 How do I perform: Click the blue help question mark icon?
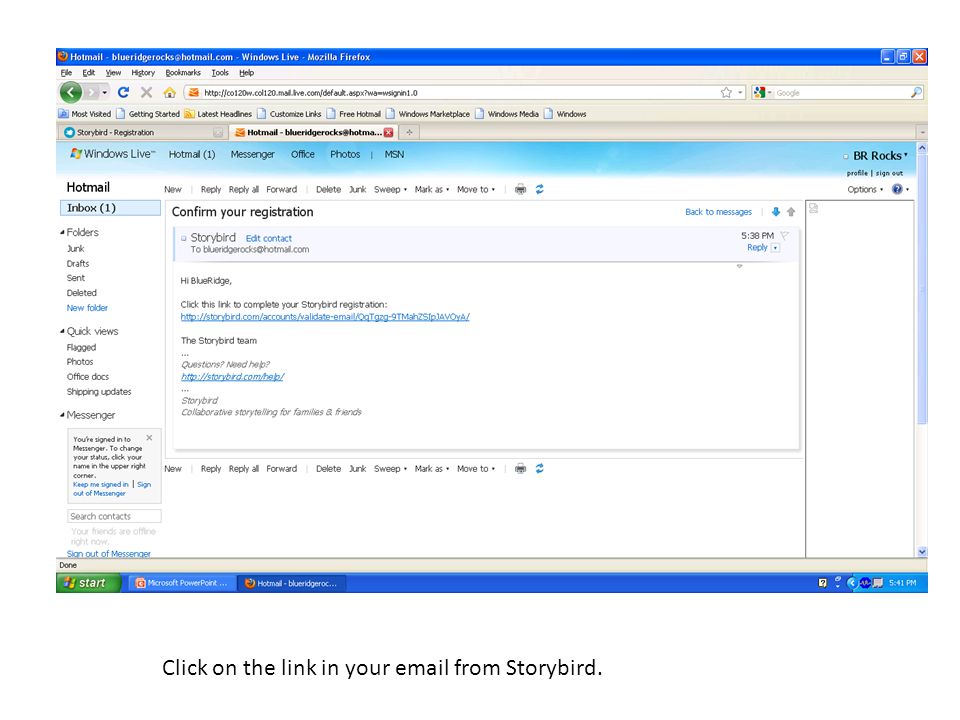(x=897, y=189)
